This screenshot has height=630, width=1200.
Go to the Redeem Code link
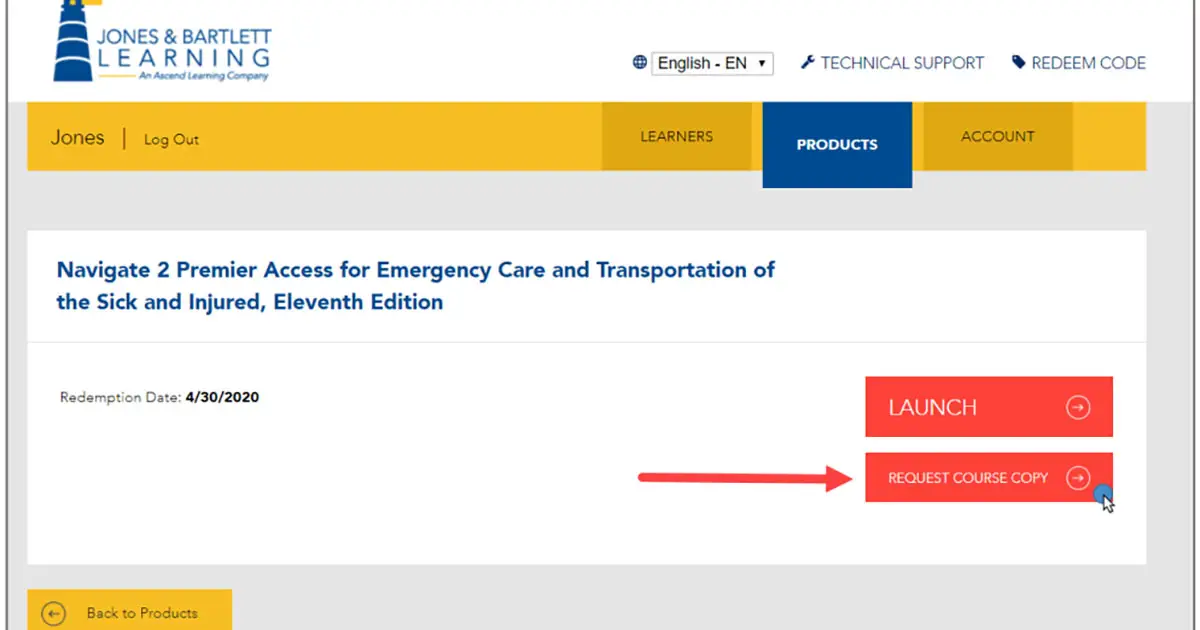1088,63
